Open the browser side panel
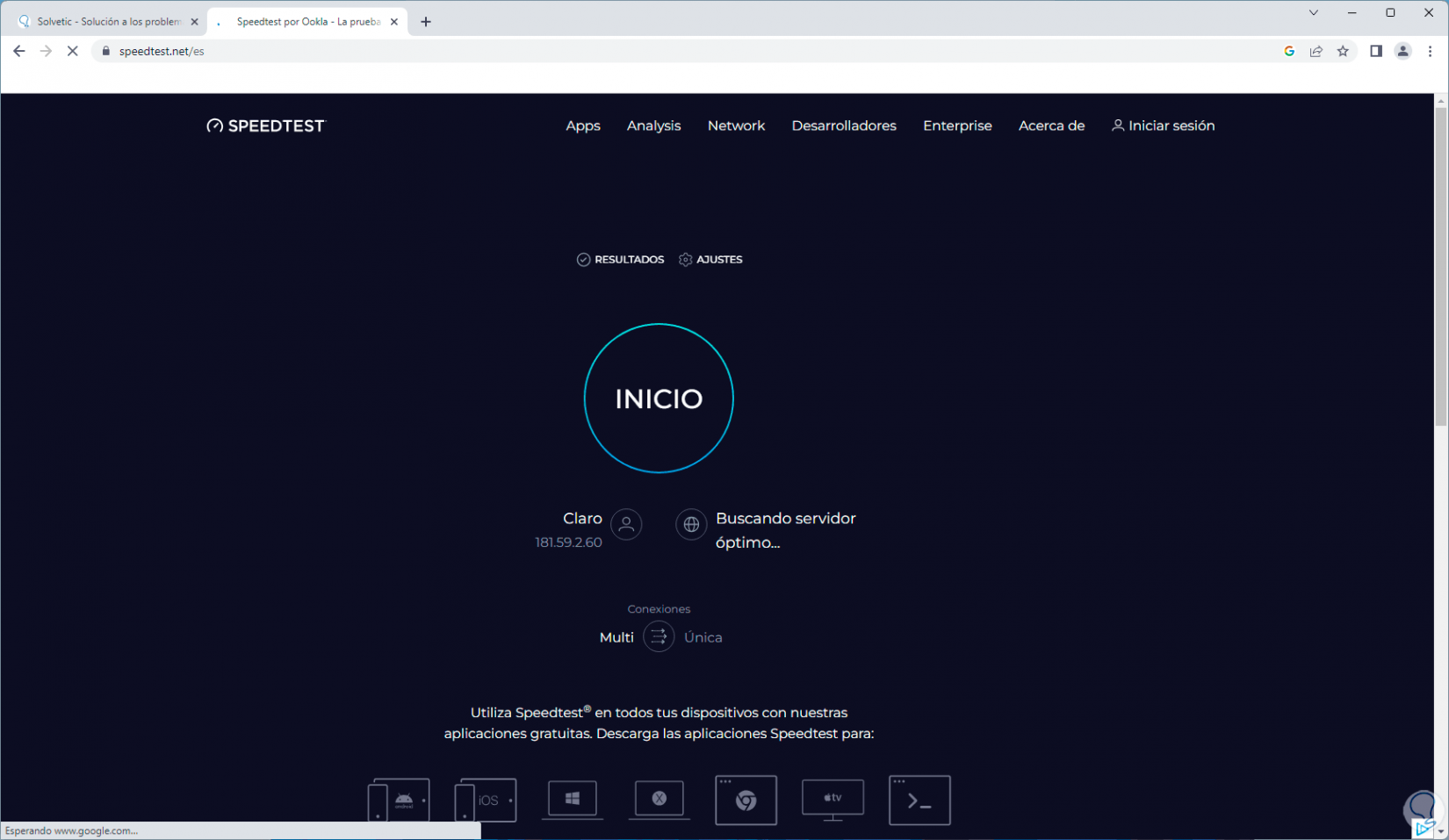 [1376, 51]
